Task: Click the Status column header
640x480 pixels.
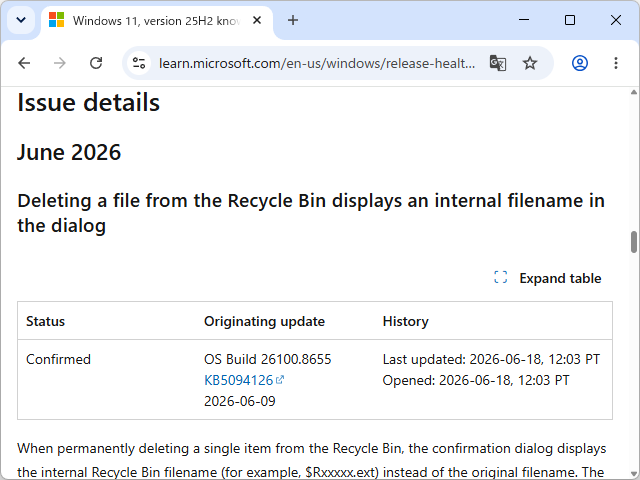Action: point(45,322)
